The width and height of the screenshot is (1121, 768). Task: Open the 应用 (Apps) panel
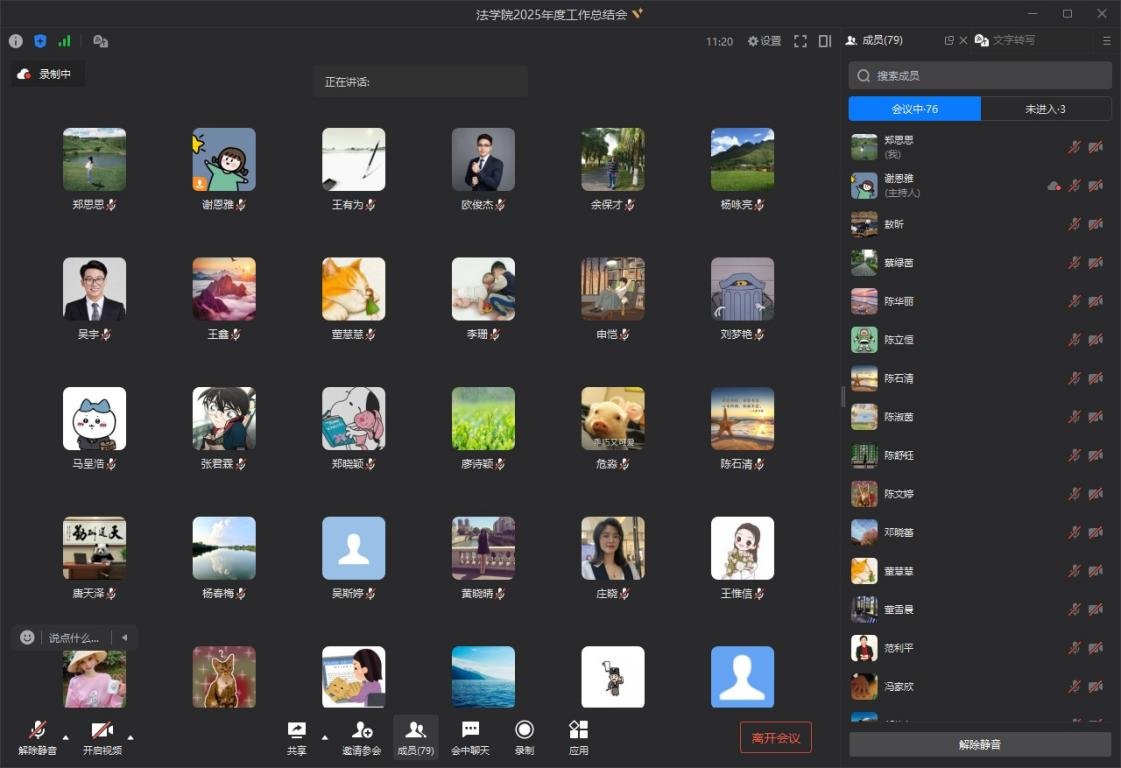click(578, 731)
